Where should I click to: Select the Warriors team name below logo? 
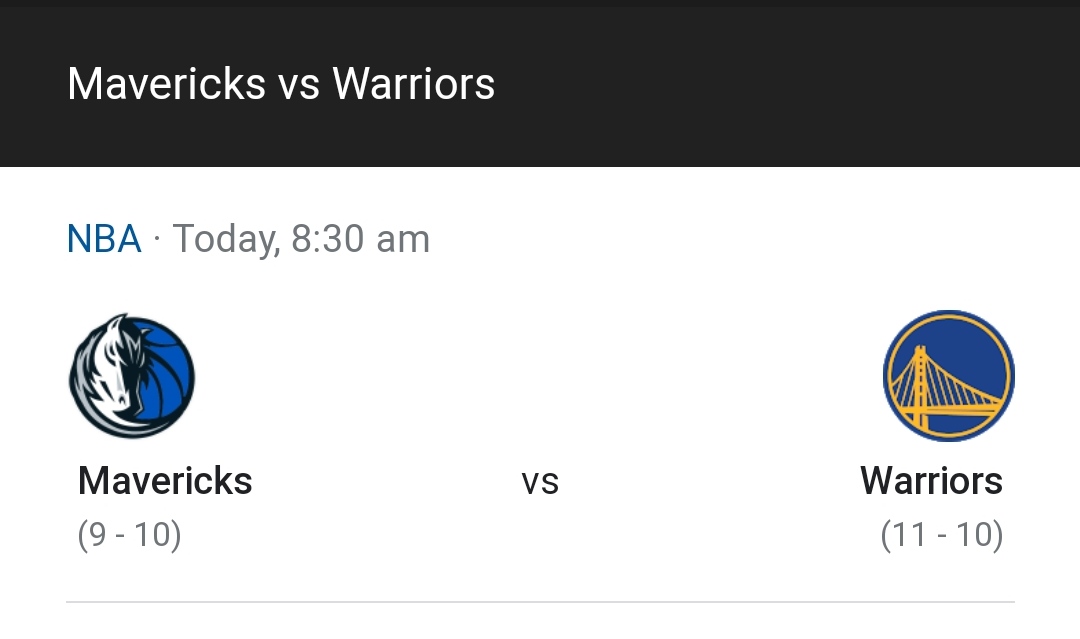click(931, 481)
